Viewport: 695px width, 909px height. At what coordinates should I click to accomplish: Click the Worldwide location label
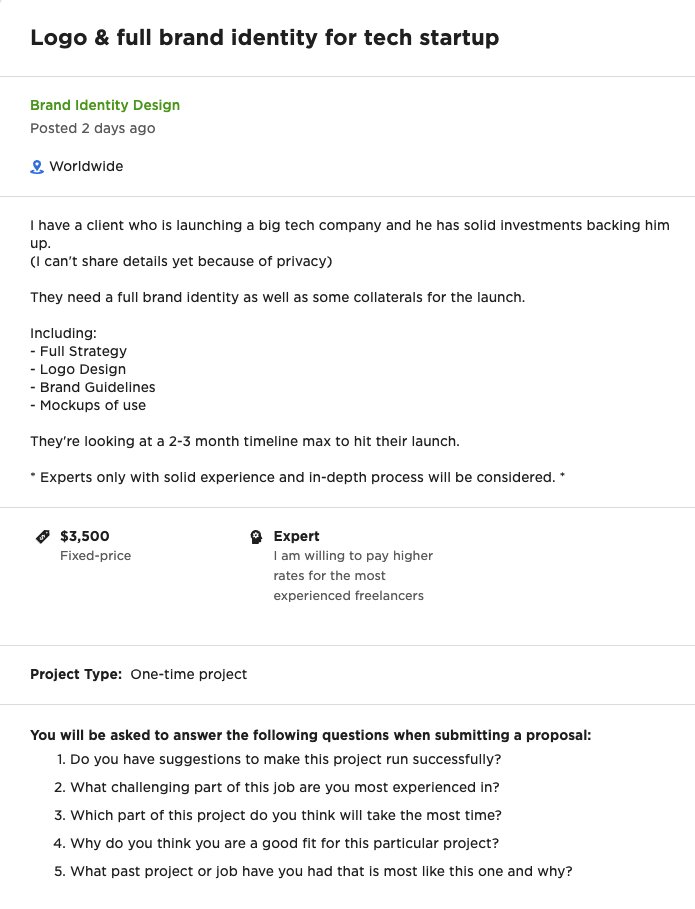point(86,166)
